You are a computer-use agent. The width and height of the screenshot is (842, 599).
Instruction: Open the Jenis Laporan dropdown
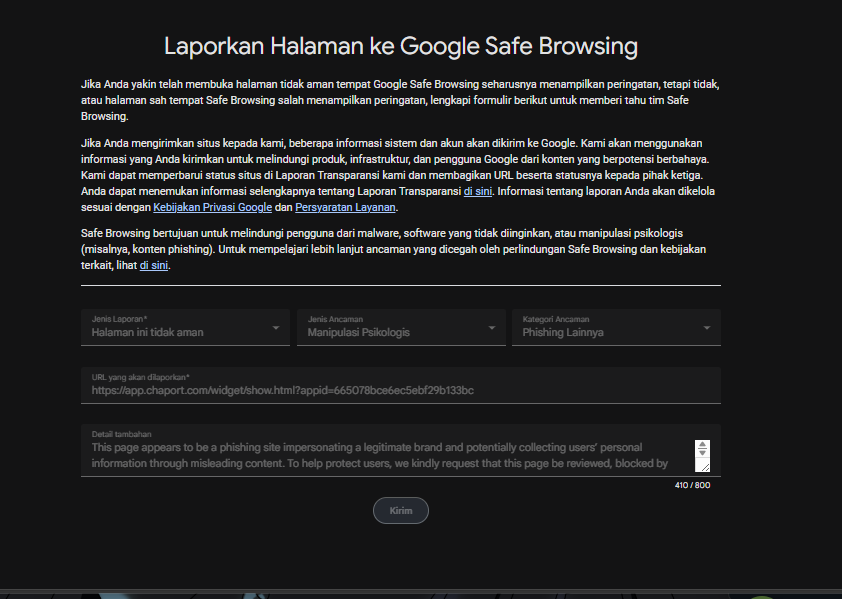(x=185, y=327)
